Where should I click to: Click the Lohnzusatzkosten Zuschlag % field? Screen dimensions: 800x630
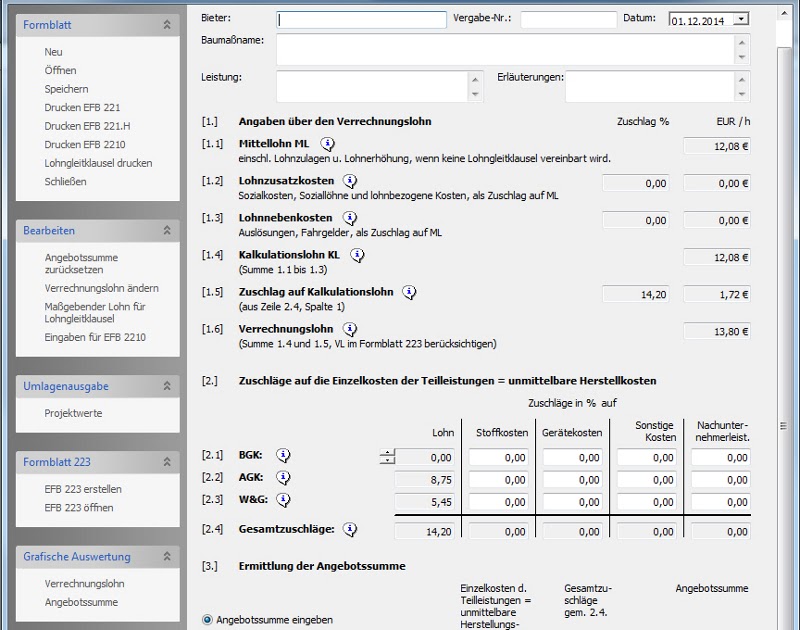636,184
